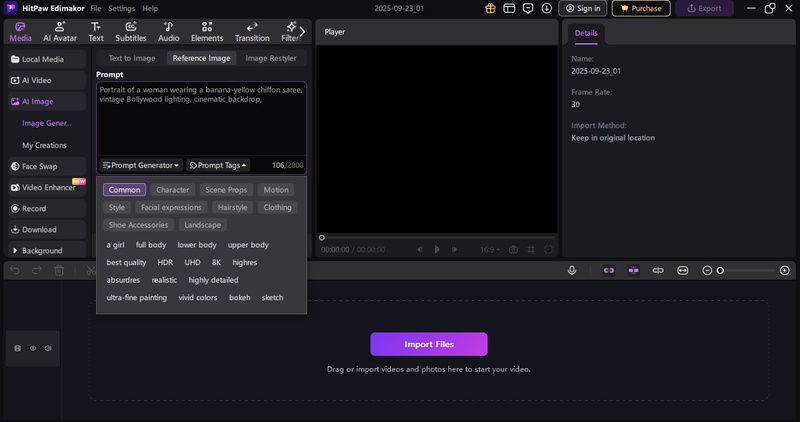The height and width of the screenshot is (422, 800).
Task: Click the download center icon in title bar
Action: coord(547,8)
